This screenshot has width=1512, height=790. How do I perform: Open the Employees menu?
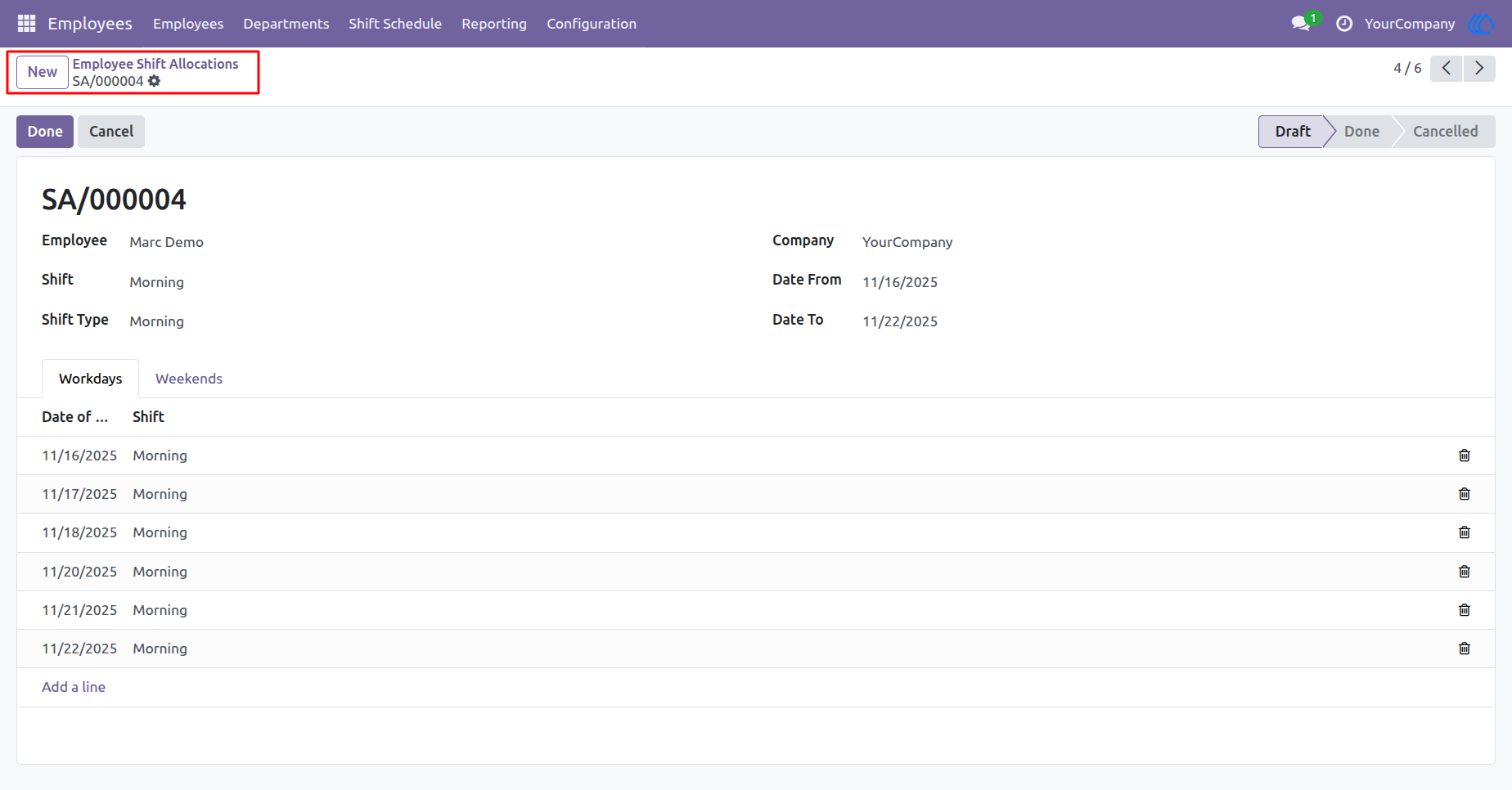pyautogui.click(x=188, y=24)
